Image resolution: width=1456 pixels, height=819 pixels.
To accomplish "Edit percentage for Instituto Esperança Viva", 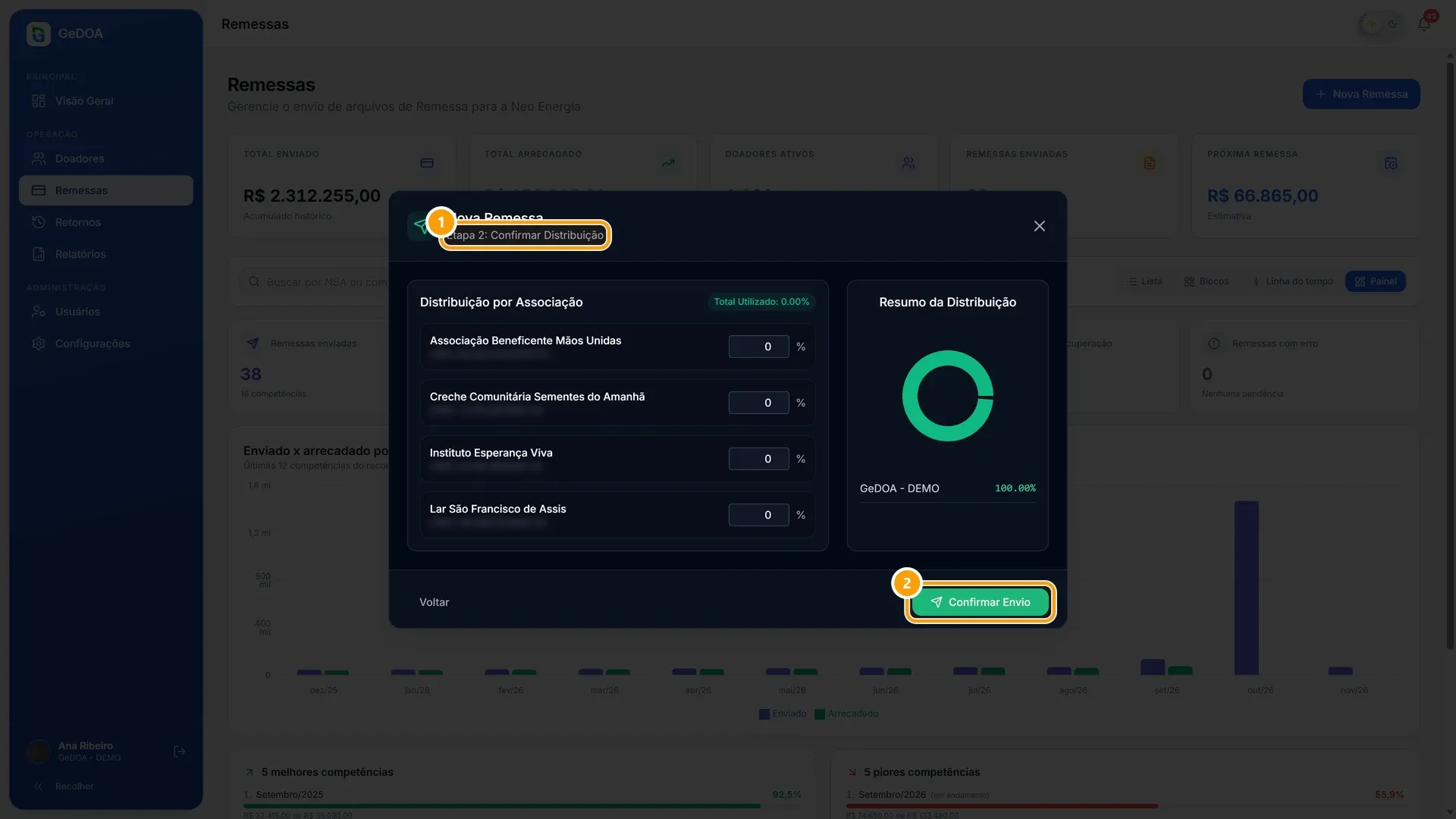I will click(x=758, y=459).
